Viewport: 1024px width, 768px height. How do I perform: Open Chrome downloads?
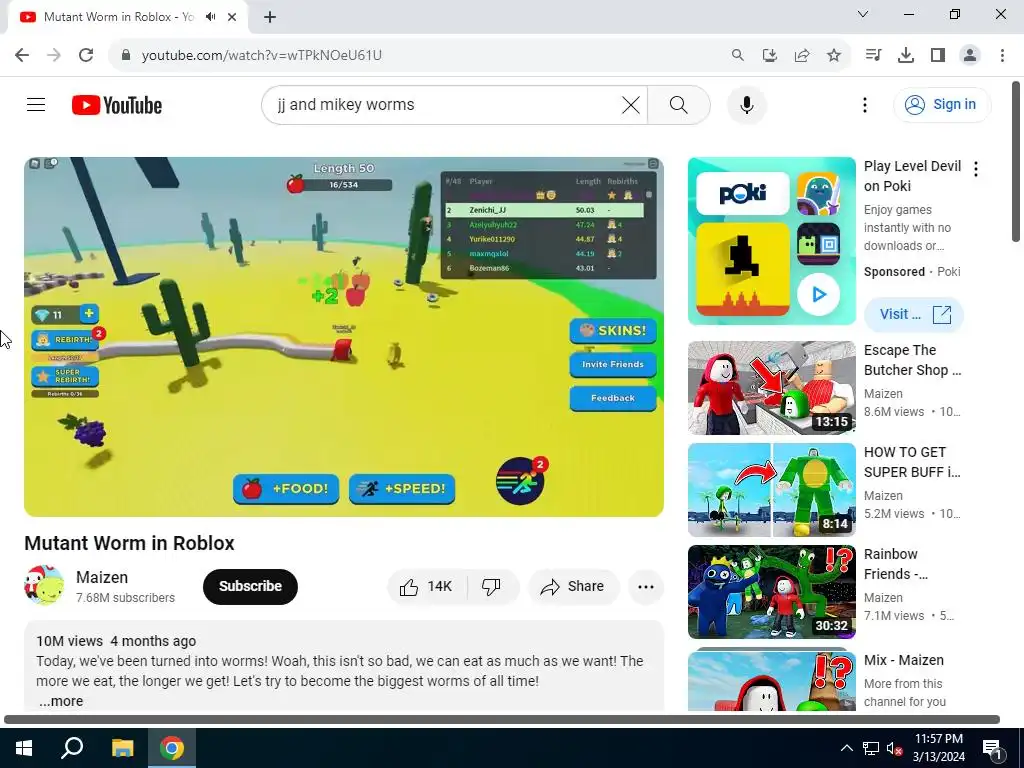point(905,55)
